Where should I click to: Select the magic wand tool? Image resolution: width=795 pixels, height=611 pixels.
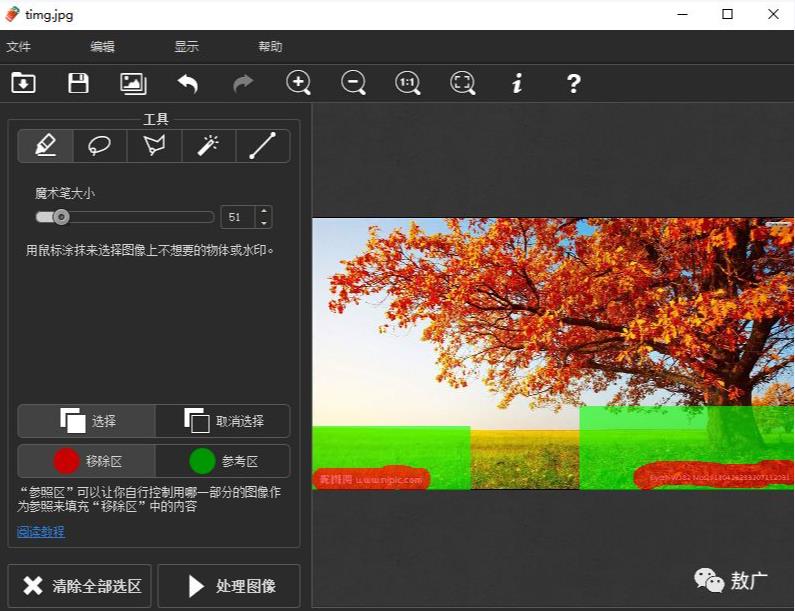208,146
